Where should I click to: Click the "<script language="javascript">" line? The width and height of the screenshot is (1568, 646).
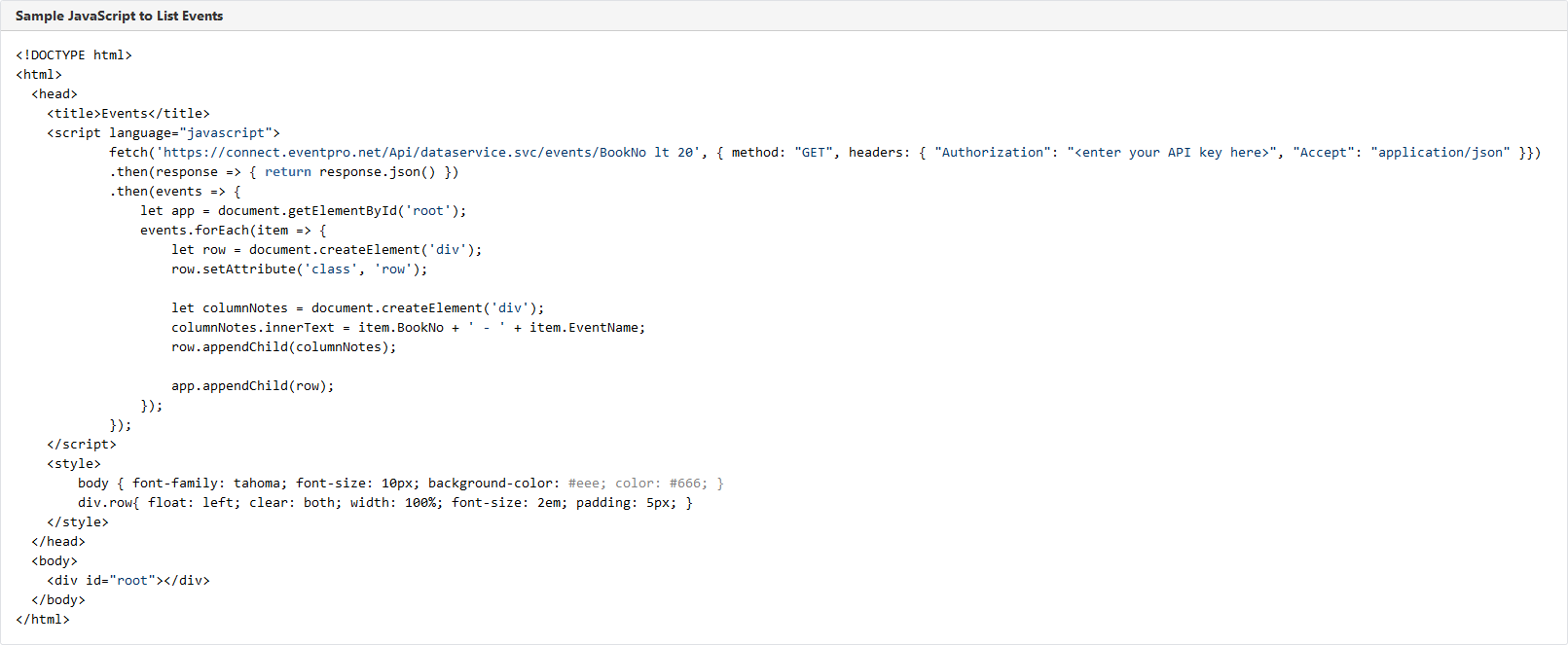point(164,133)
